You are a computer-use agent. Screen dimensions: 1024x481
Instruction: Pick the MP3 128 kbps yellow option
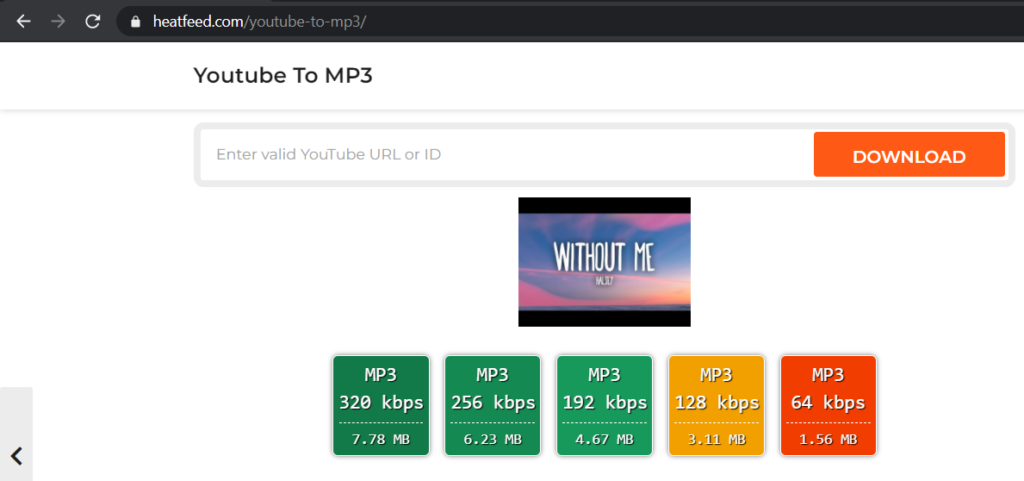pos(716,405)
